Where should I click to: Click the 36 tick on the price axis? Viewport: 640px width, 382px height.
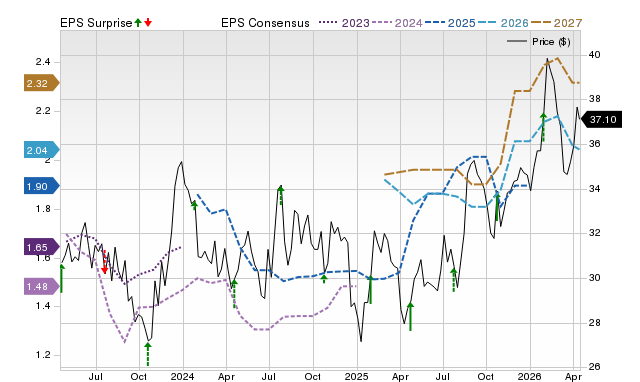594,144
